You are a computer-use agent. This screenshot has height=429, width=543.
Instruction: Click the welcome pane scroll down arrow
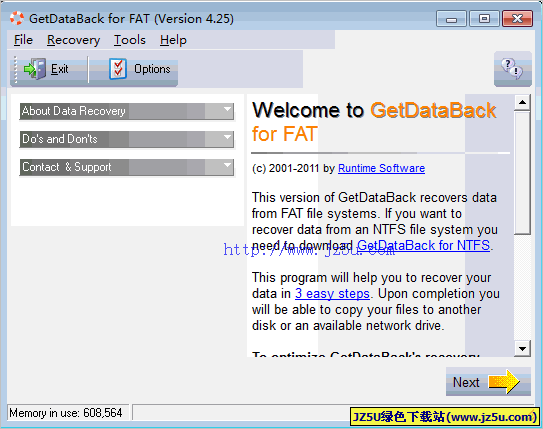click(522, 348)
